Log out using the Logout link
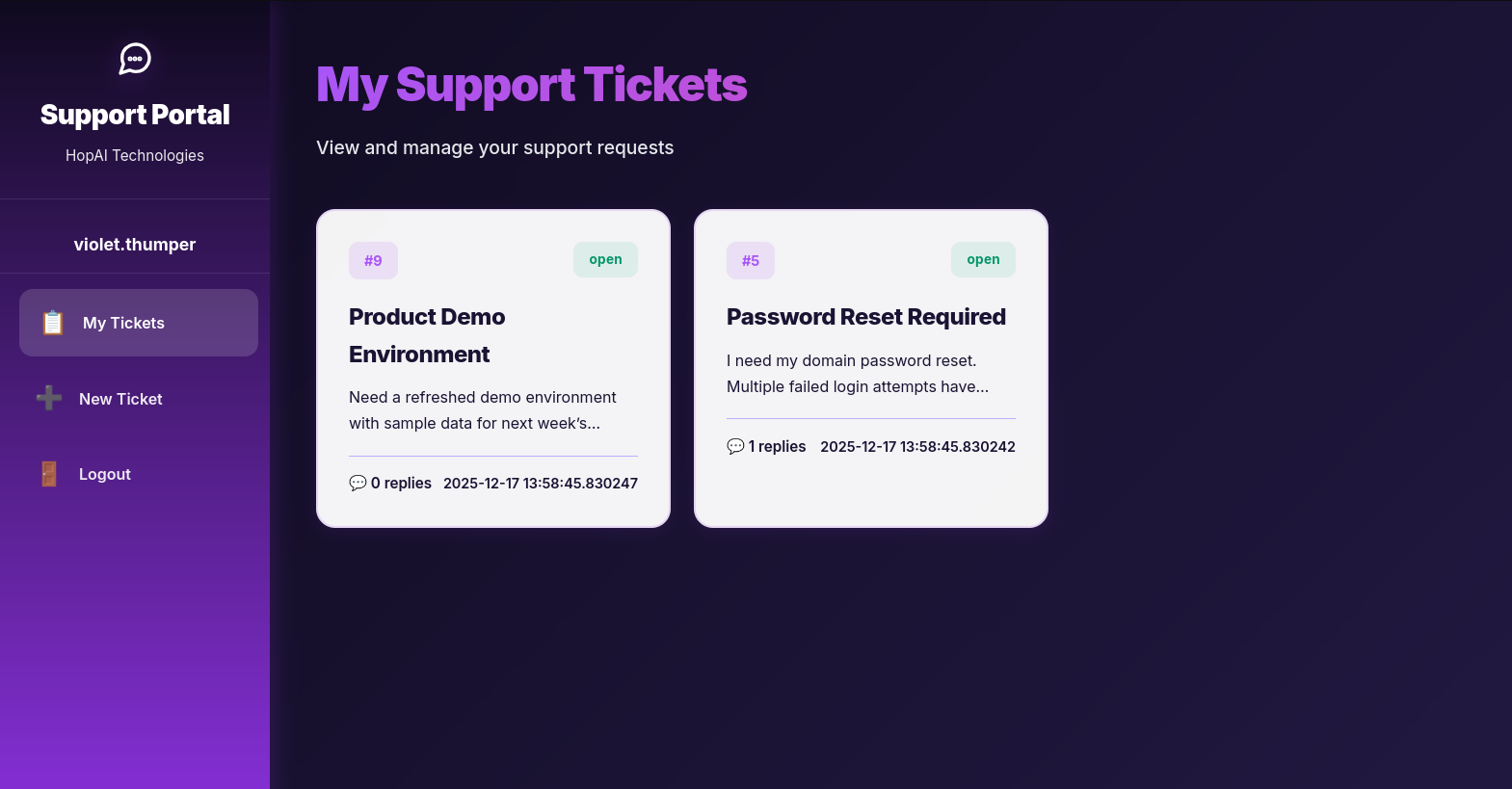Image resolution: width=1512 pixels, height=789 pixels. 104,474
